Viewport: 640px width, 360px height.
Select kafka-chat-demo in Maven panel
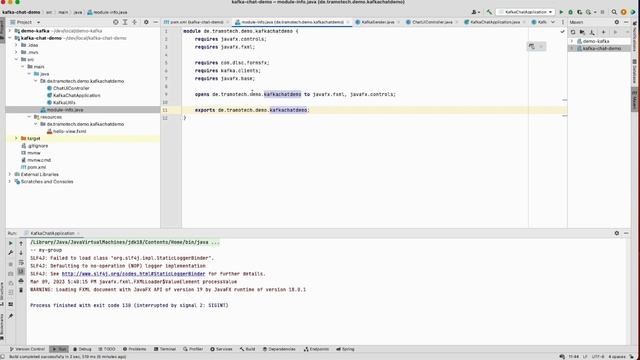point(601,49)
